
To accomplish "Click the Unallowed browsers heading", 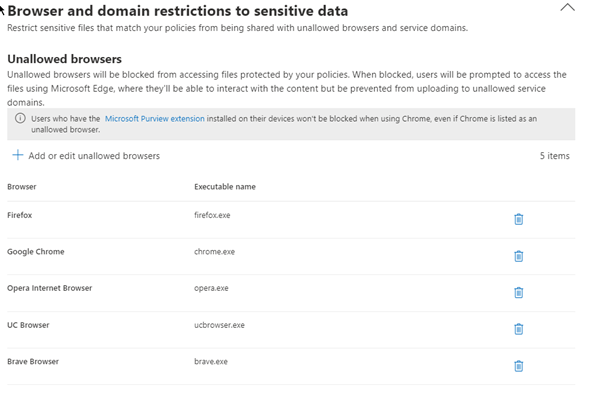I will 64,59.
